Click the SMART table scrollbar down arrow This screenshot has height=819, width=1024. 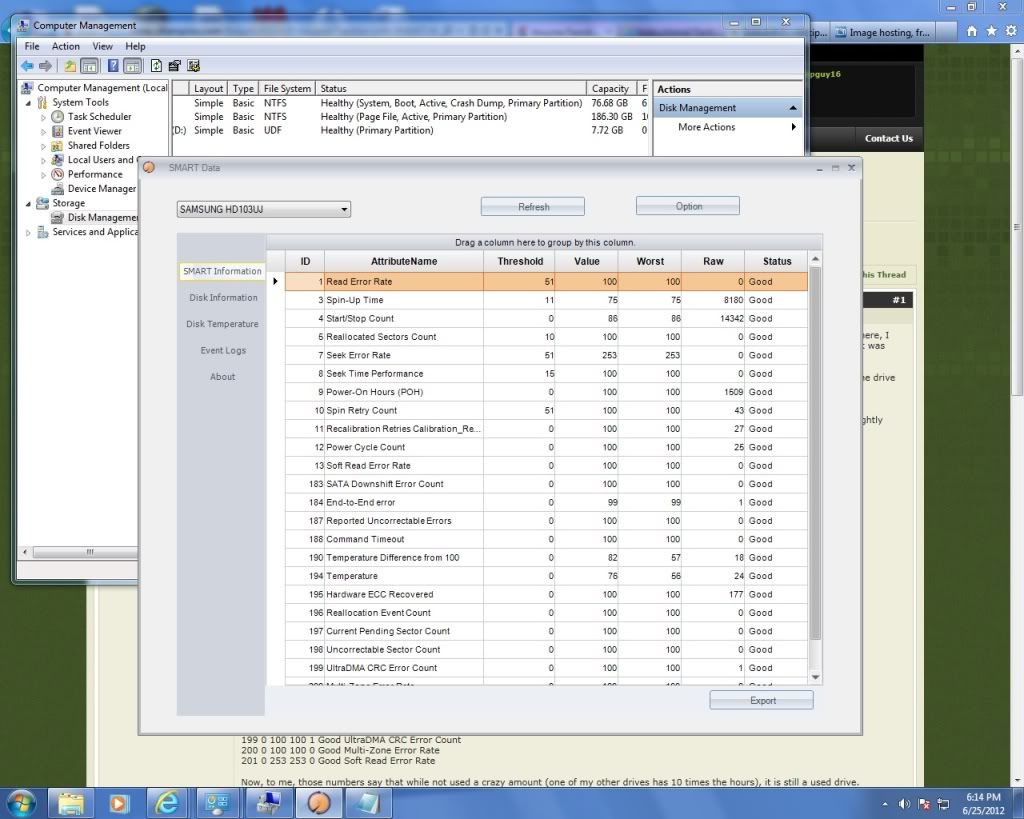[815, 677]
